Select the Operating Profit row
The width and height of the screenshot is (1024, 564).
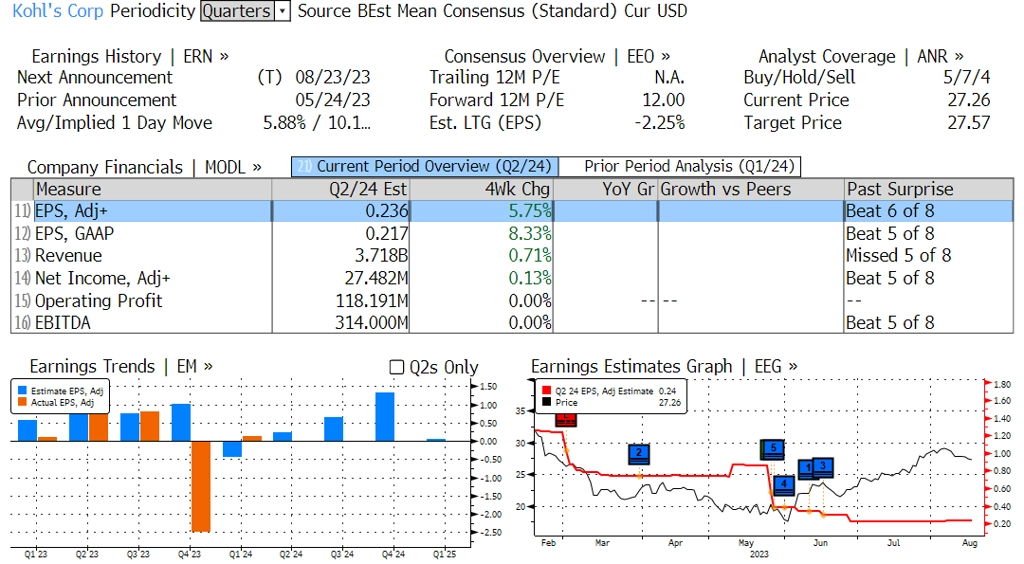[x=512, y=300]
